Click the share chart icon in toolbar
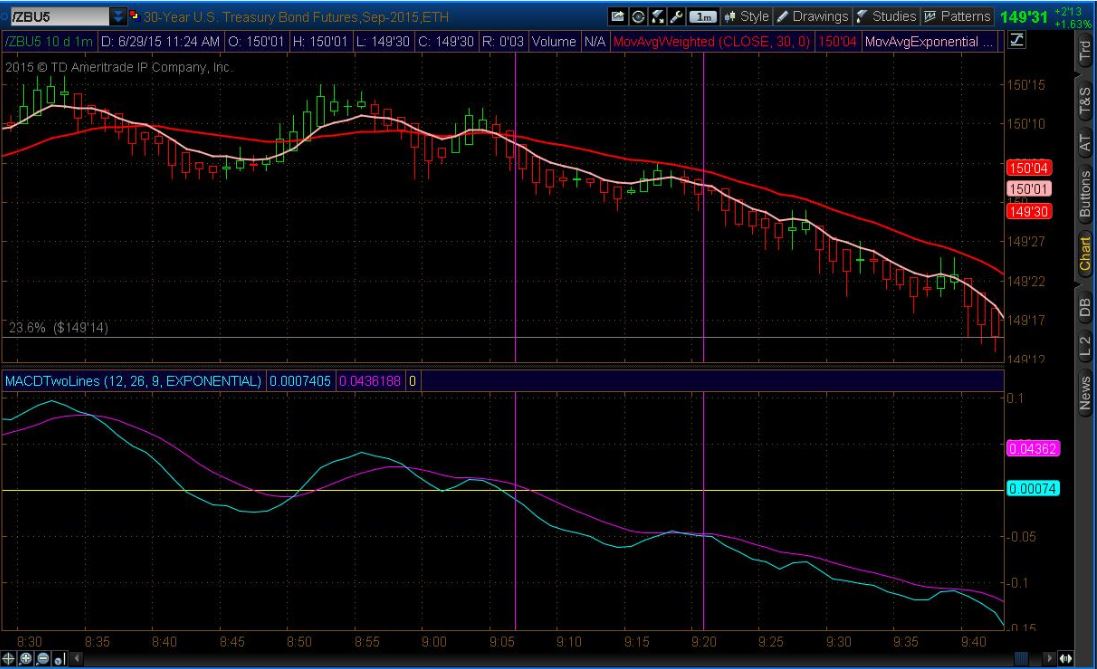This screenshot has height=669, width=1097. point(618,16)
